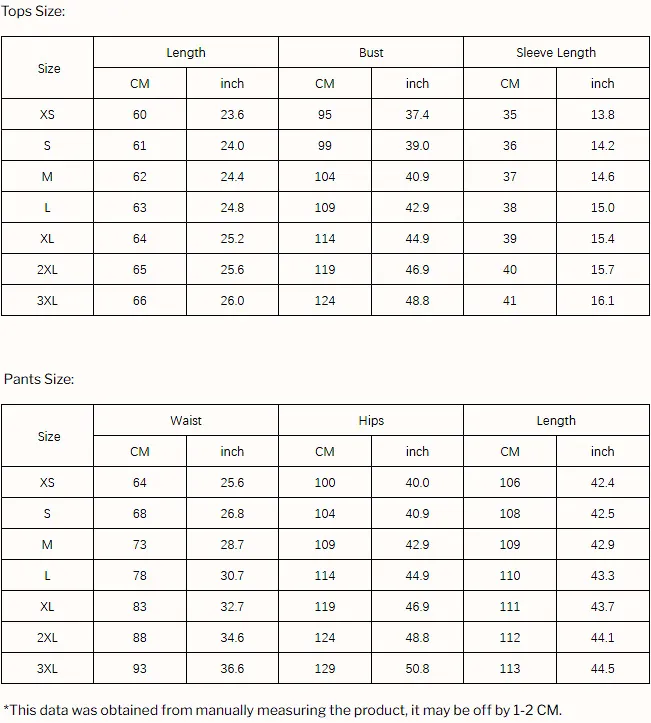The height and width of the screenshot is (723, 651).
Task: Click the Hips column header
Action: (371, 421)
